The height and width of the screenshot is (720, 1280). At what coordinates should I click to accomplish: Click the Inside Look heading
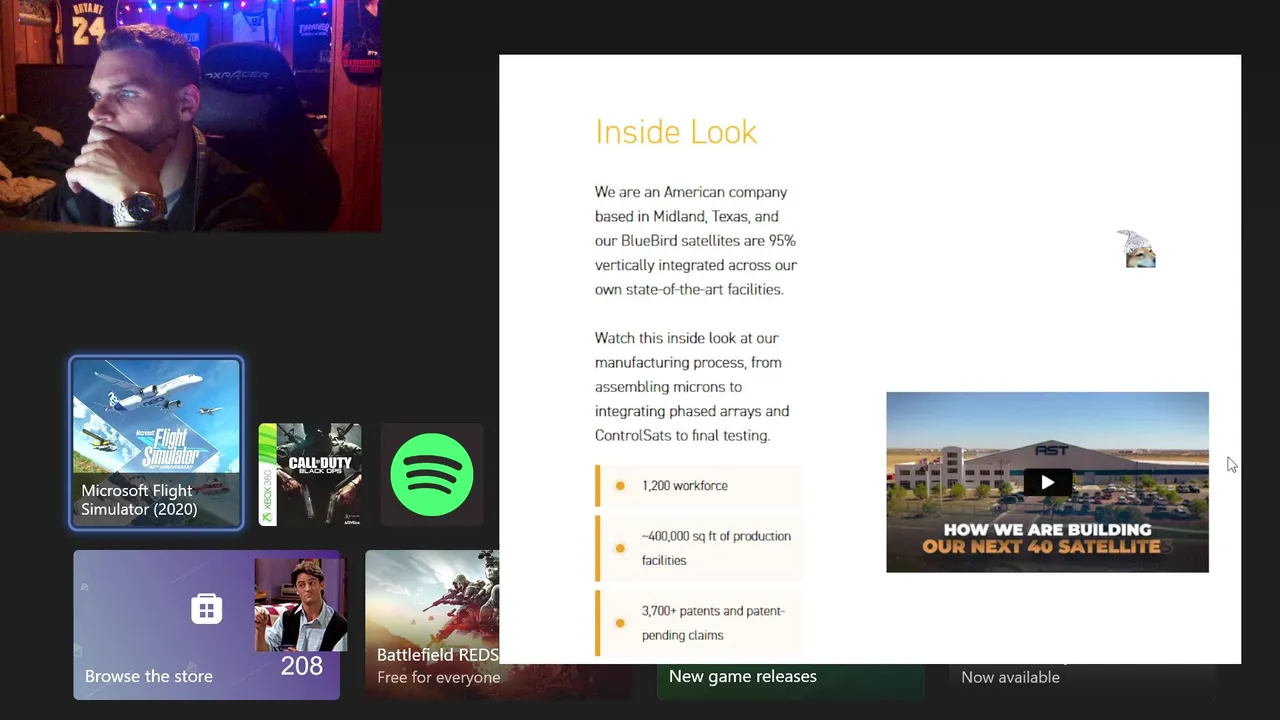coord(676,132)
